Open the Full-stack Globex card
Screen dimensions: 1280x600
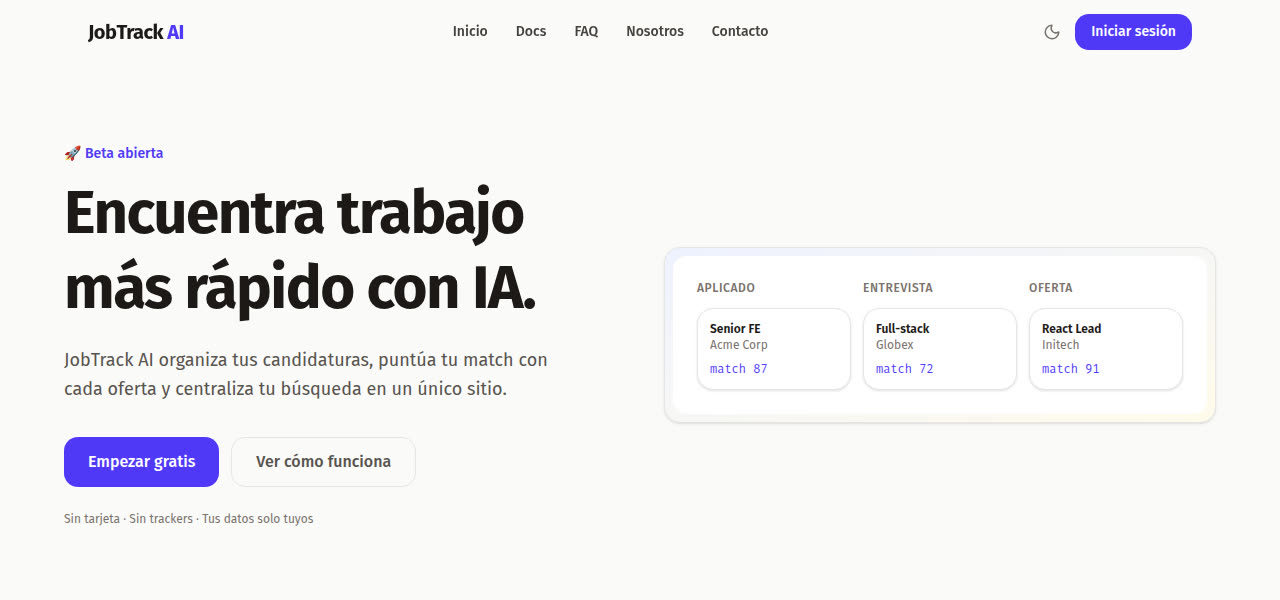[x=940, y=349]
